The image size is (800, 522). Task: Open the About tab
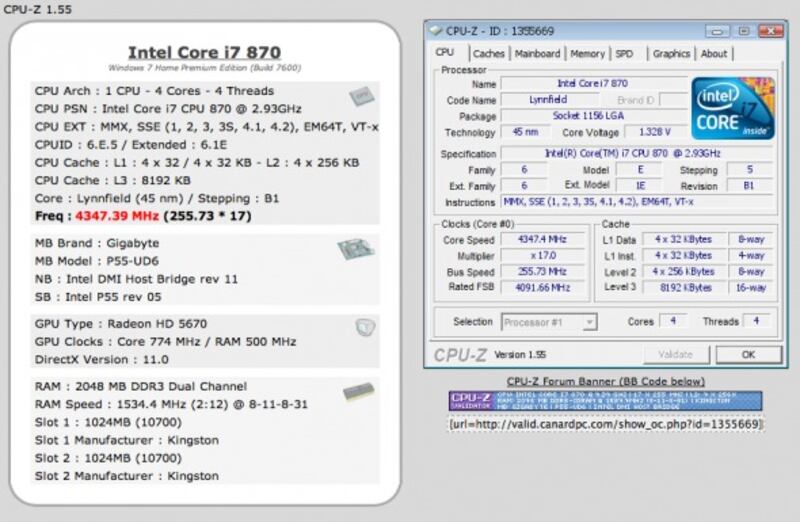[x=714, y=54]
